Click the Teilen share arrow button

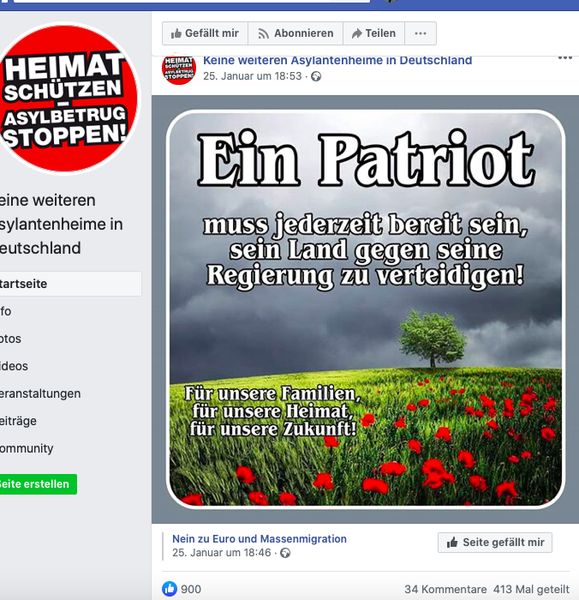[373, 34]
